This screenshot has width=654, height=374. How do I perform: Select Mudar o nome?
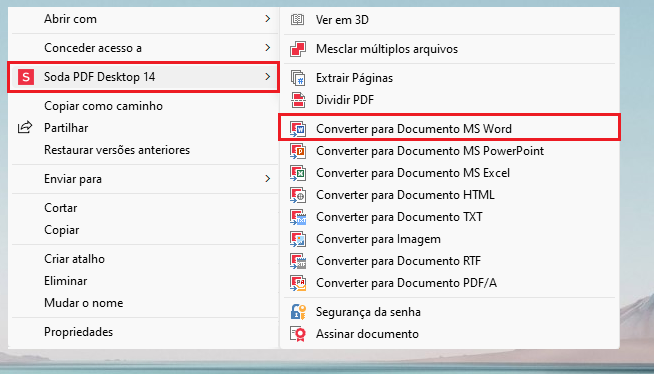pos(144,303)
